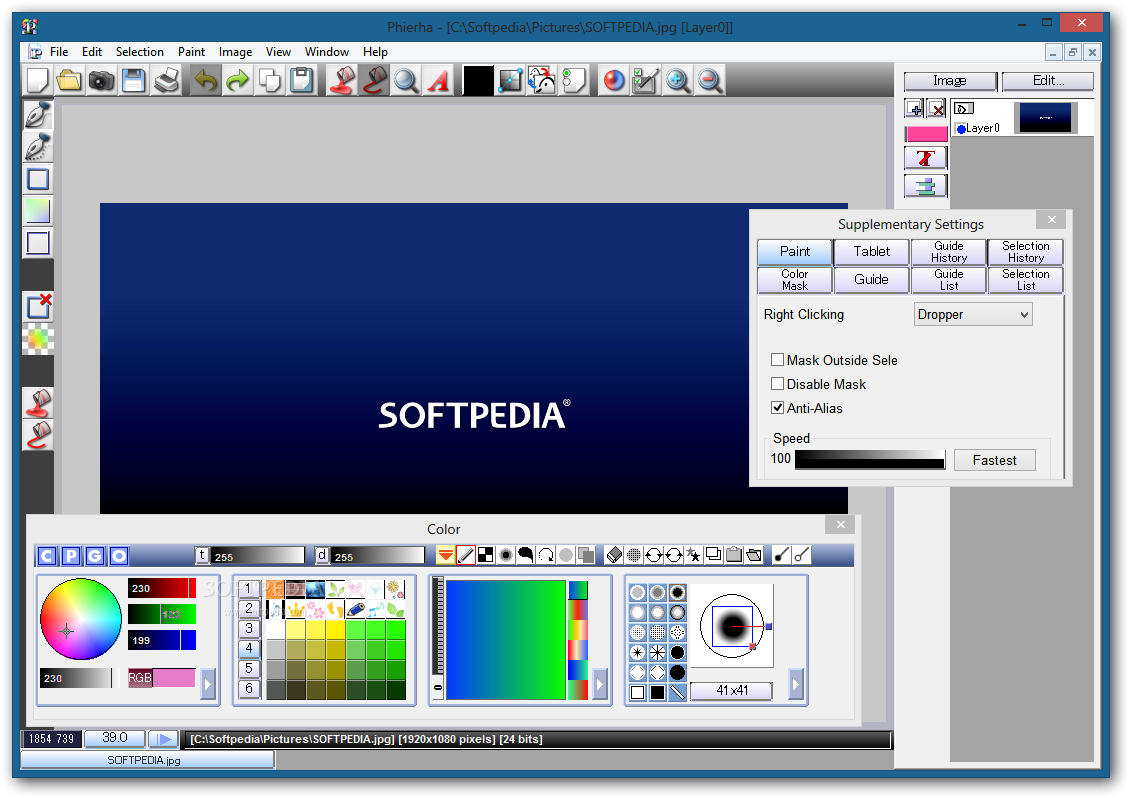Viewport: 1130px width, 798px height.
Task: Uncheck the Anti-Alias checkbox
Action: pyautogui.click(x=777, y=407)
